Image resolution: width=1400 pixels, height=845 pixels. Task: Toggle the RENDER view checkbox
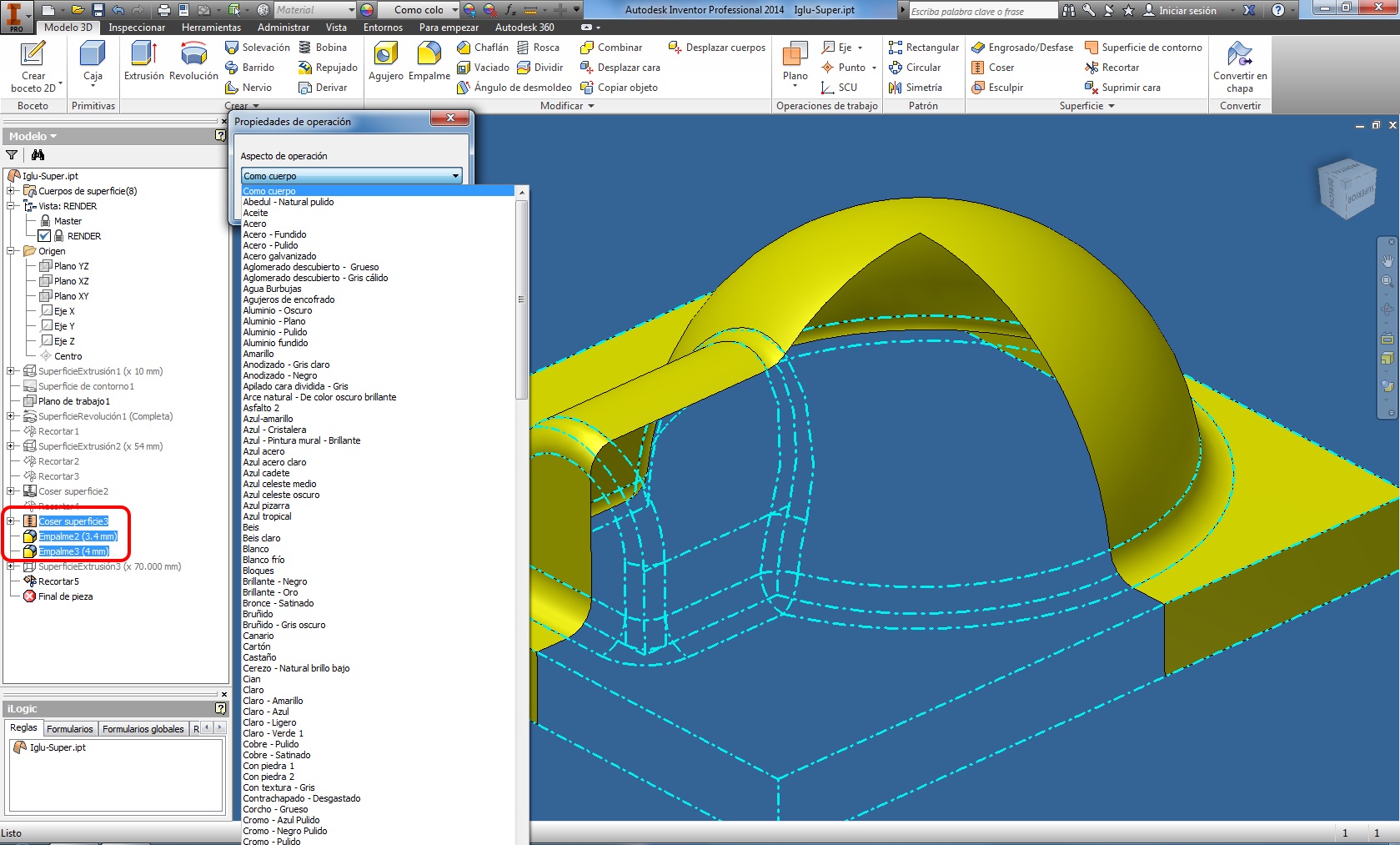pyautogui.click(x=44, y=236)
